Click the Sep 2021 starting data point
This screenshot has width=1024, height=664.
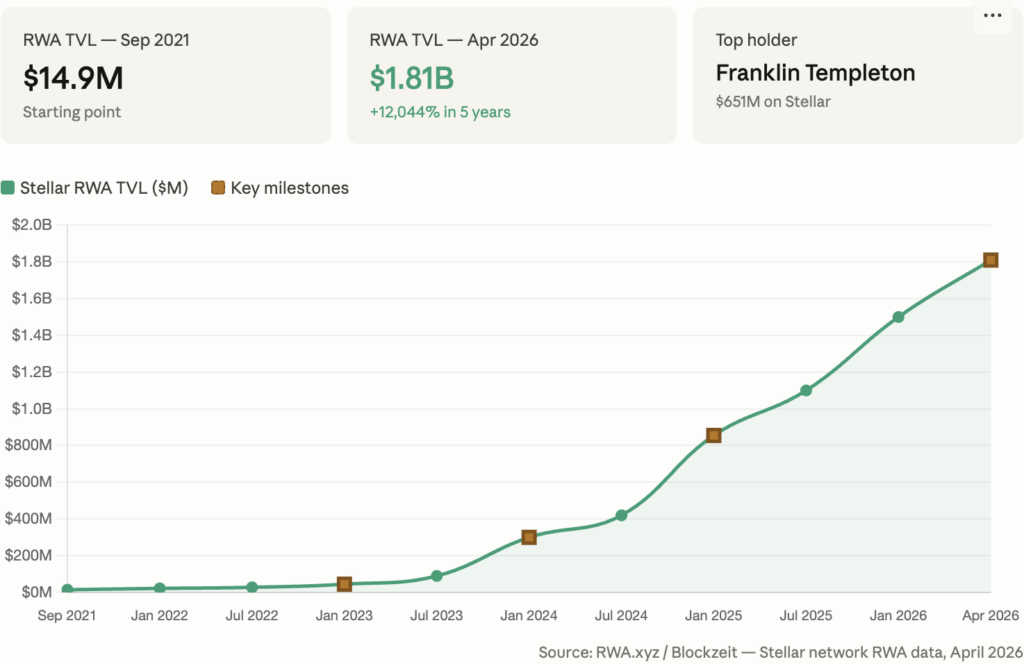click(x=67, y=590)
